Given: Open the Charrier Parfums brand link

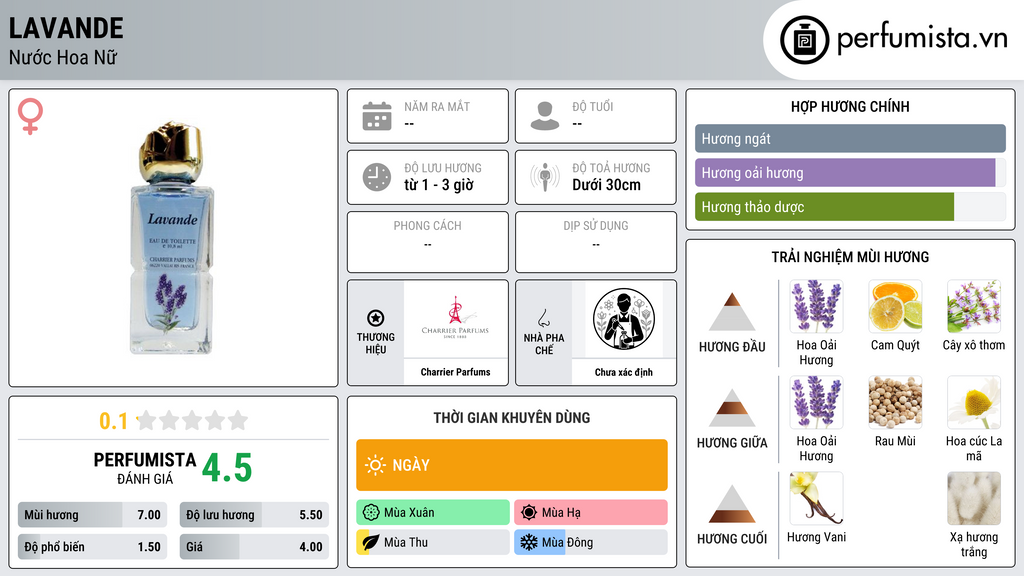Looking at the screenshot, I should tap(455, 372).
